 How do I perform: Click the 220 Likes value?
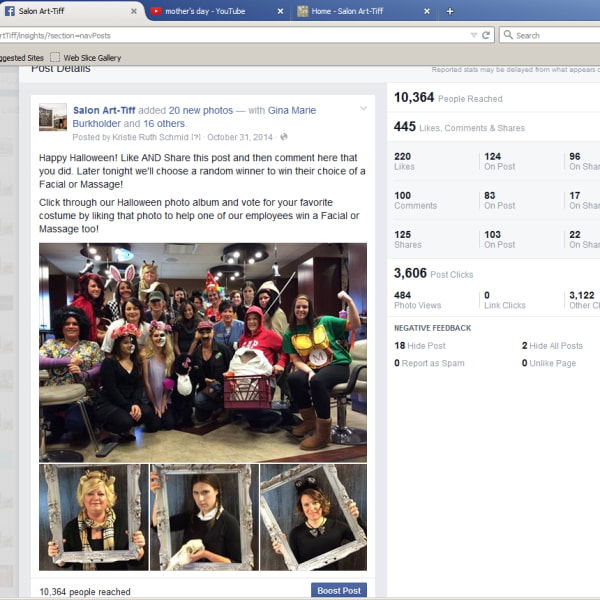point(404,161)
